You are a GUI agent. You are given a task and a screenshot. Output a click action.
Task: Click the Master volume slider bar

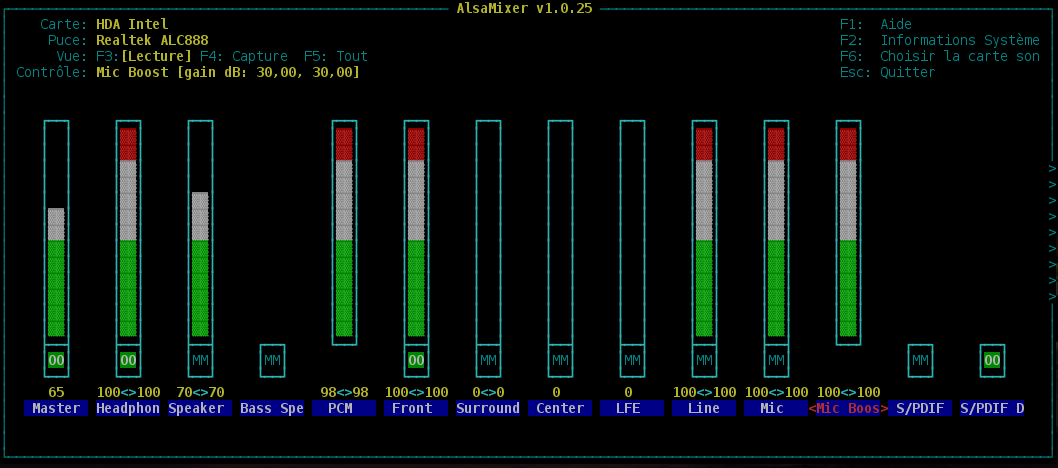tap(56, 270)
